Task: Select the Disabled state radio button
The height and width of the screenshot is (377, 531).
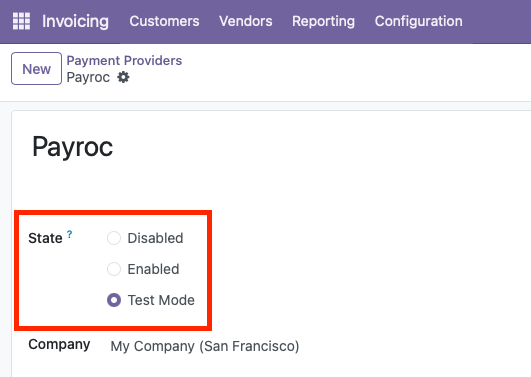Action: [x=114, y=238]
